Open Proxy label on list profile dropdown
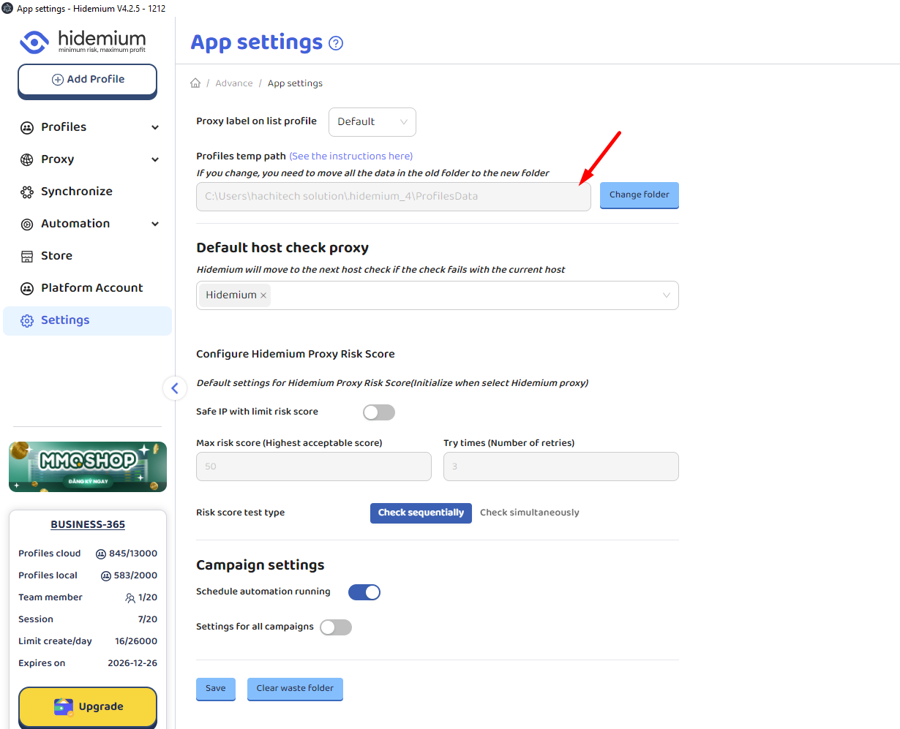The image size is (900, 729). 372,122
